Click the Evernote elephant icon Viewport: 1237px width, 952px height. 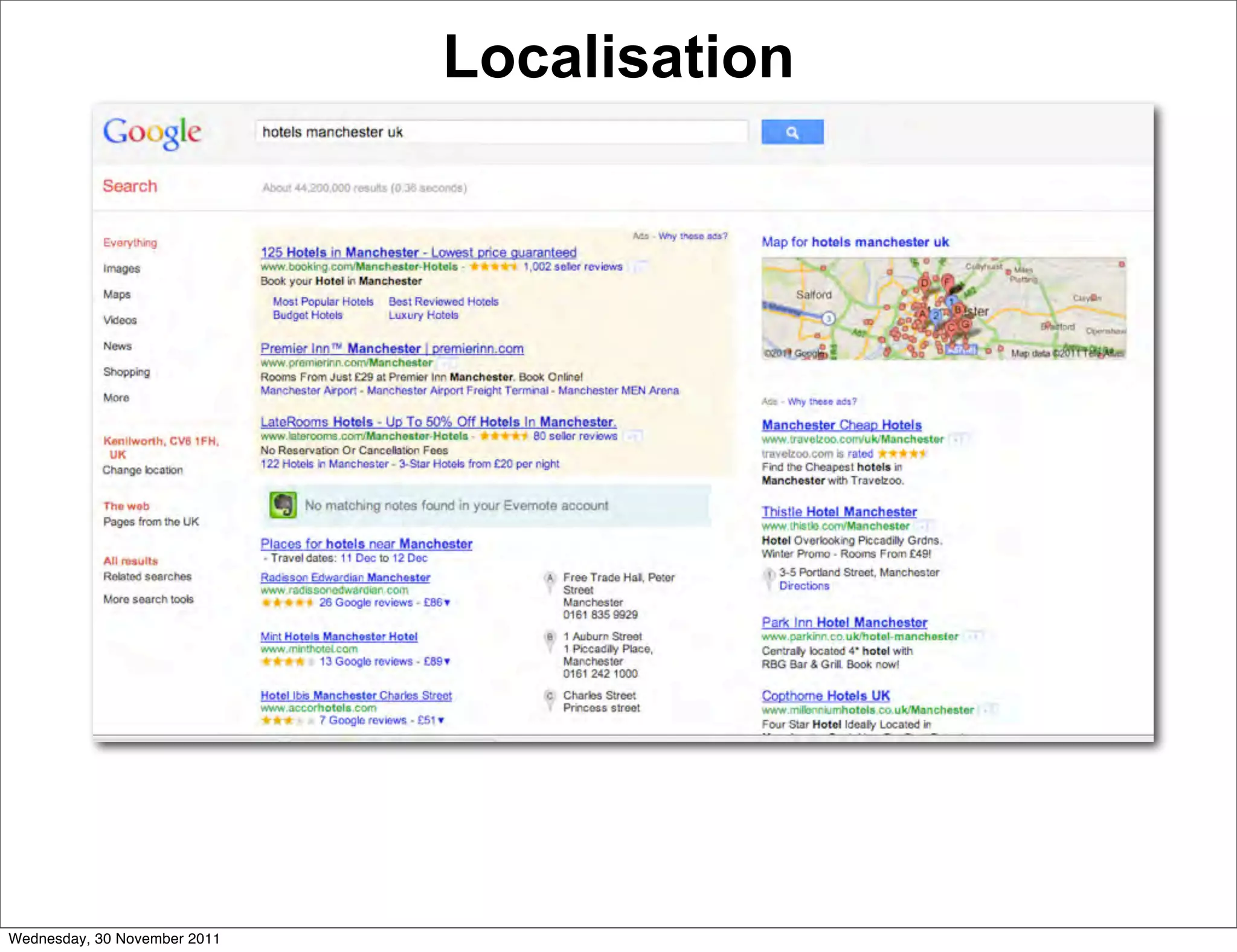[283, 505]
